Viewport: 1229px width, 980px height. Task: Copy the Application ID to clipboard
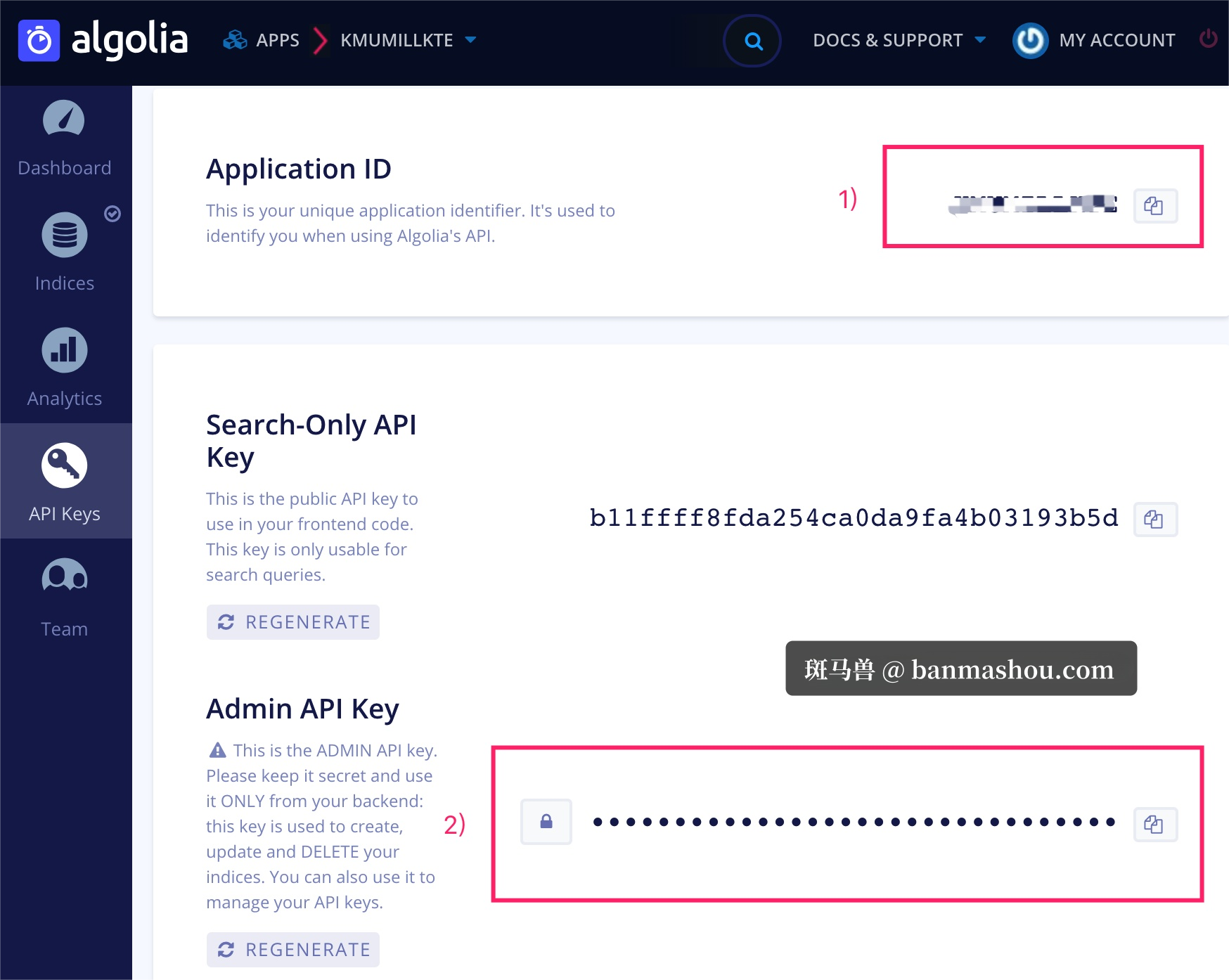click(x=1155, y=206)
